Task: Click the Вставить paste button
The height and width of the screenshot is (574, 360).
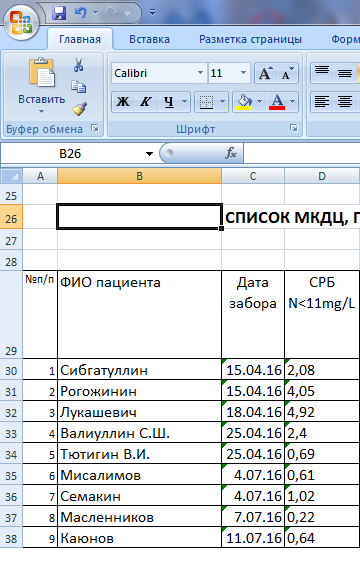Action: [x=42, y=86]
